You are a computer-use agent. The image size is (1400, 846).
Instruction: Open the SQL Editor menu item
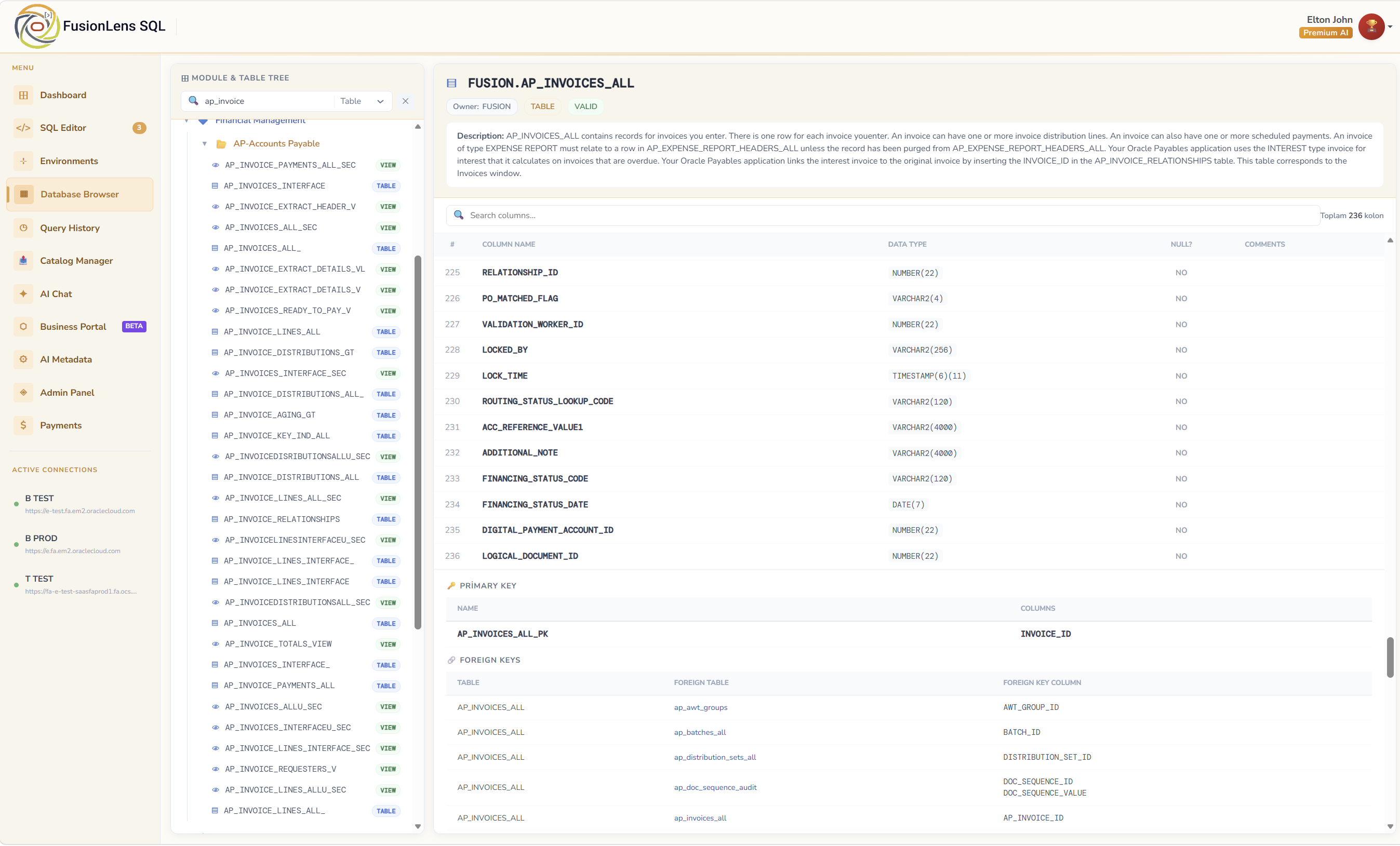(79, 128)
